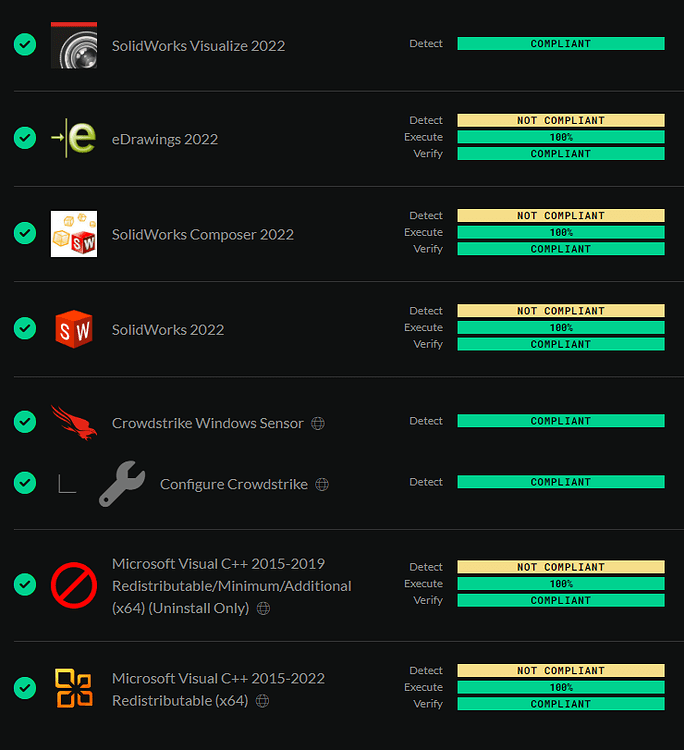Click the Crowdstrike red falcon icon
This screenshot has height=750, width=684.
[x=74, y=422]
